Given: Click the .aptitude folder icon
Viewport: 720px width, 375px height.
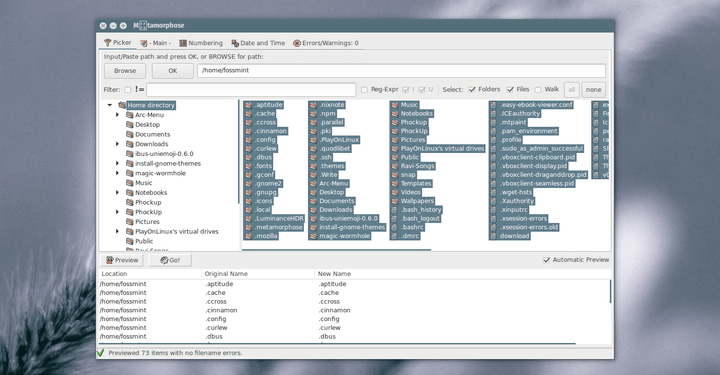Looking at the screenshot, I should [248, 105].
